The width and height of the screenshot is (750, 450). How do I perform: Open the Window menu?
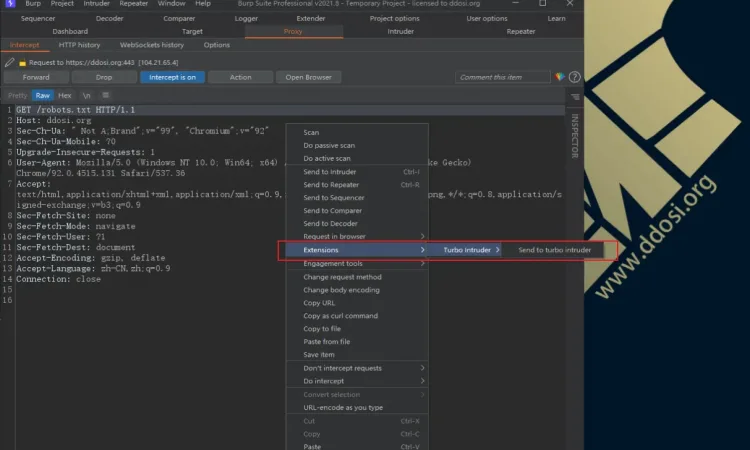tap(171, 3)
